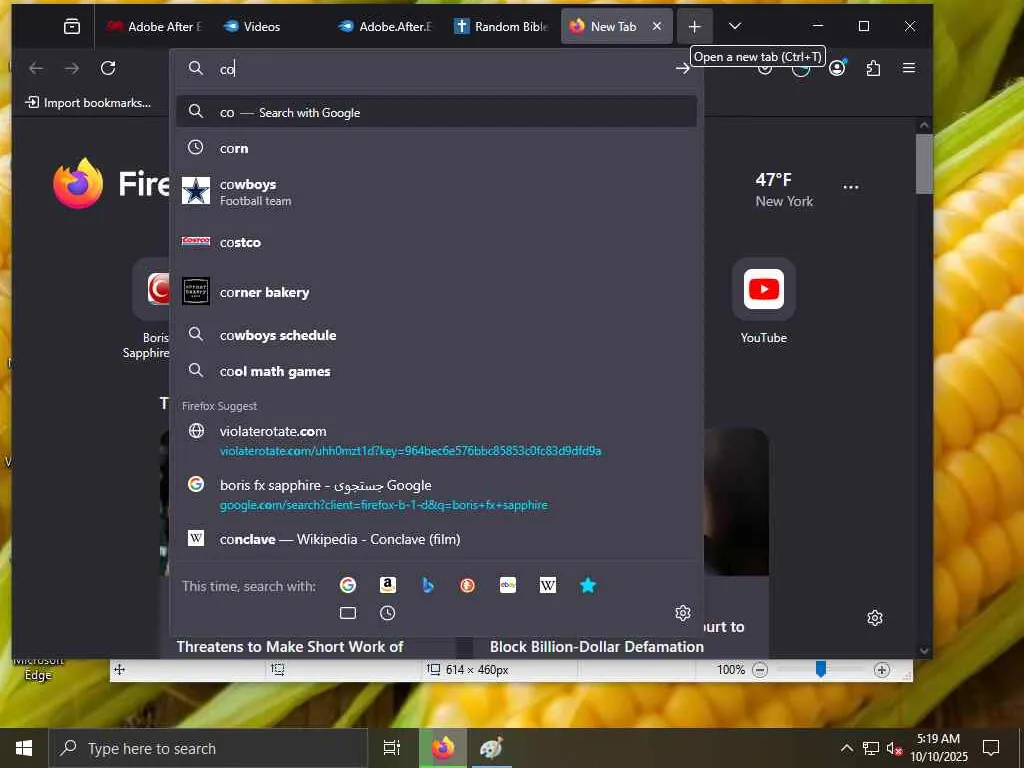The image size is (1024, 768).
Task: Reload the current page
Action: [x=108, y=68]
